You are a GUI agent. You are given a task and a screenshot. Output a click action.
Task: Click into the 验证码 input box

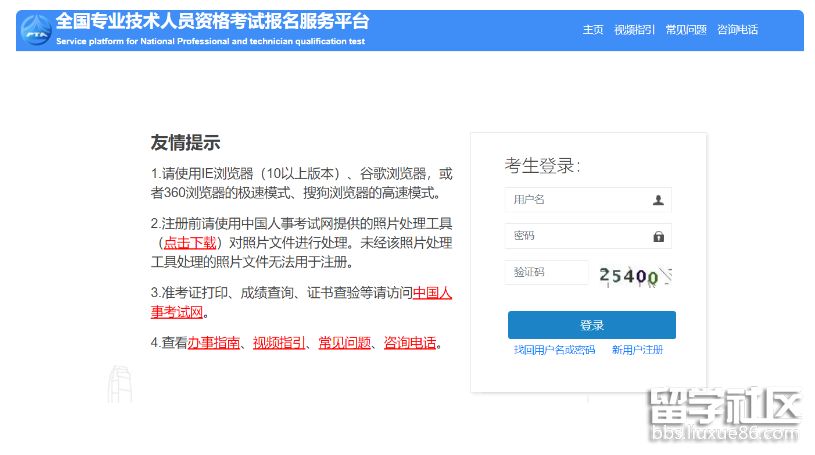[x=547, y=273]
